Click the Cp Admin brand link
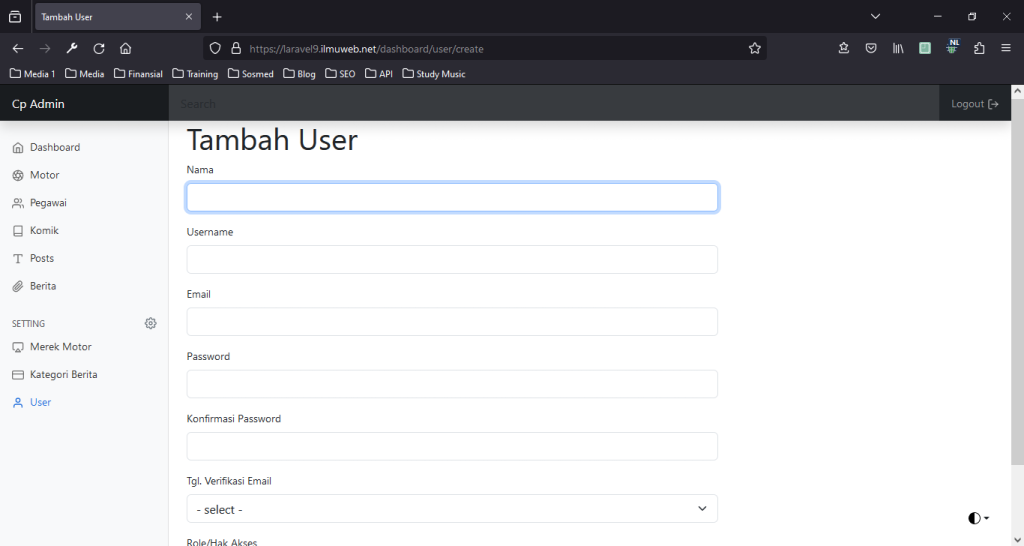 pos(38,104)
